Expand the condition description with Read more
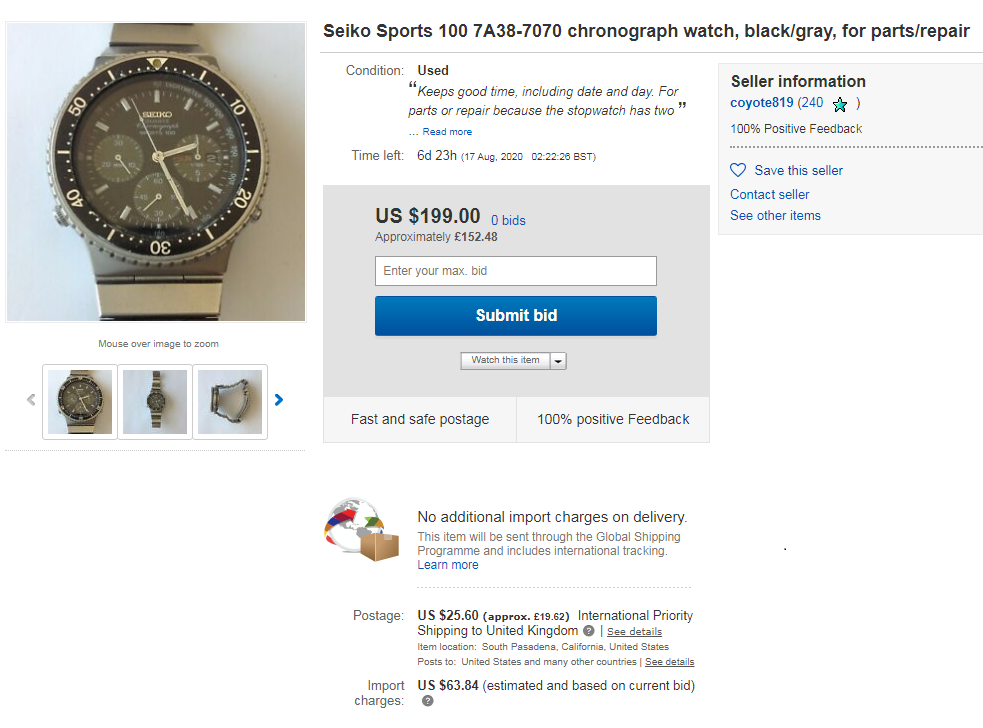Screen dimensions: 983x728 coord(447,132)
